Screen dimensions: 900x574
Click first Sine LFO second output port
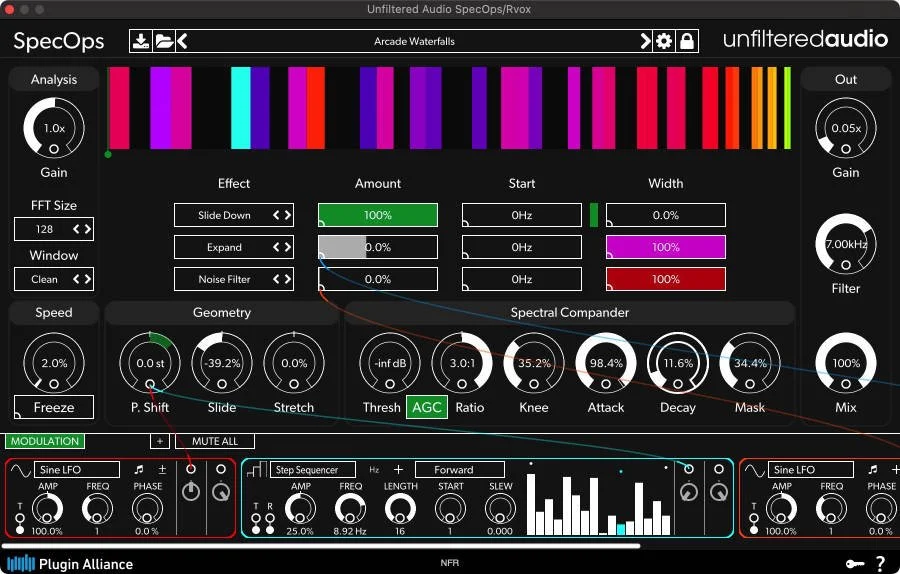[x=220, y=469]
